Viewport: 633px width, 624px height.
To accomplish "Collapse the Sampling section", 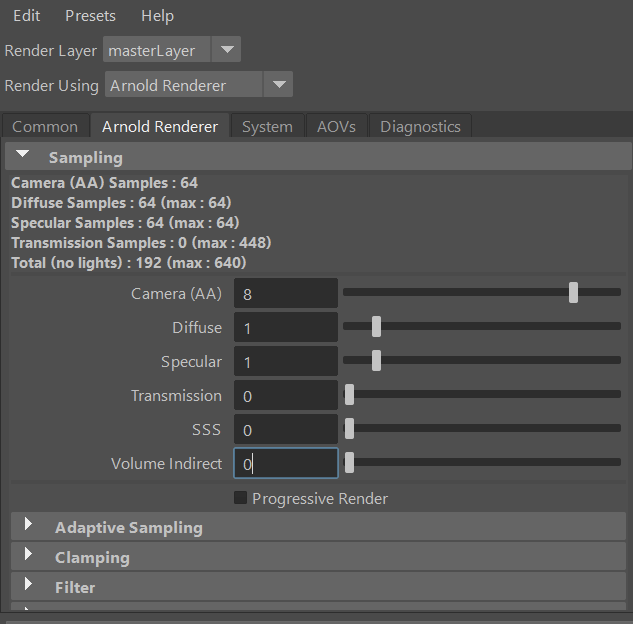I will (23, 157).
